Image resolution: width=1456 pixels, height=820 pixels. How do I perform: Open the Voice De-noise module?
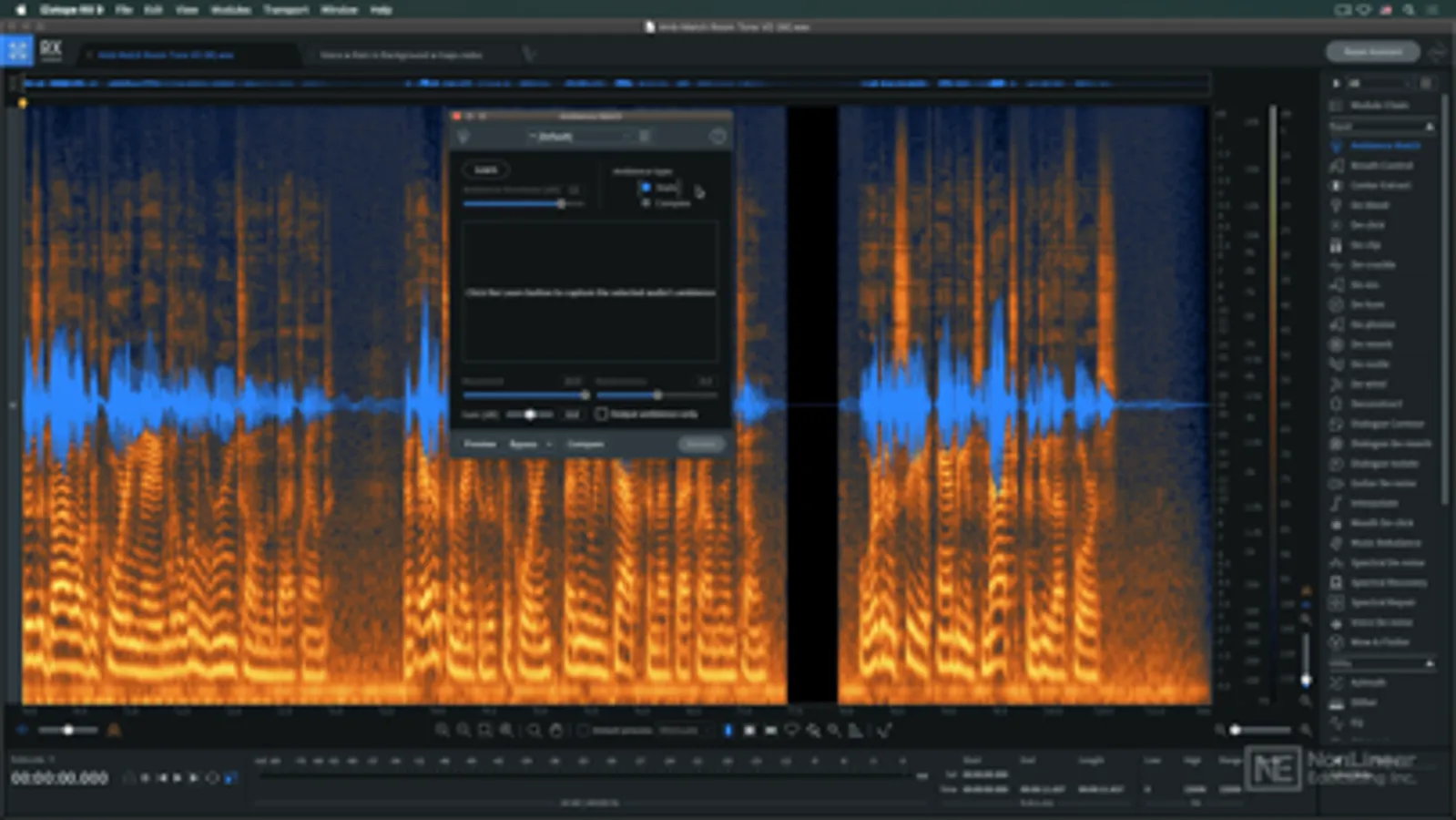pos(1381,622)
